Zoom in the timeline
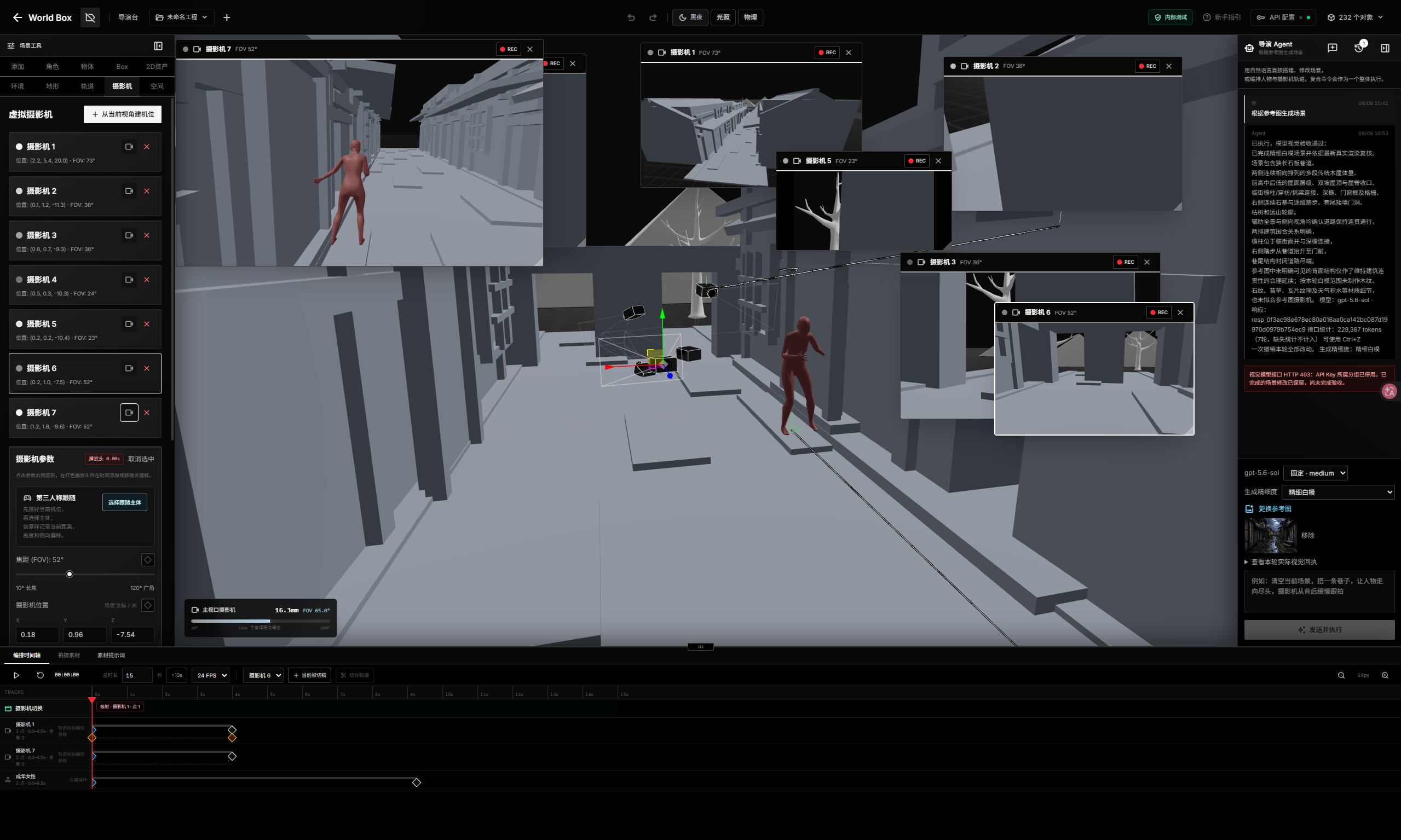The width and height of the screenshot is (1401, 840). [1385, 675]
